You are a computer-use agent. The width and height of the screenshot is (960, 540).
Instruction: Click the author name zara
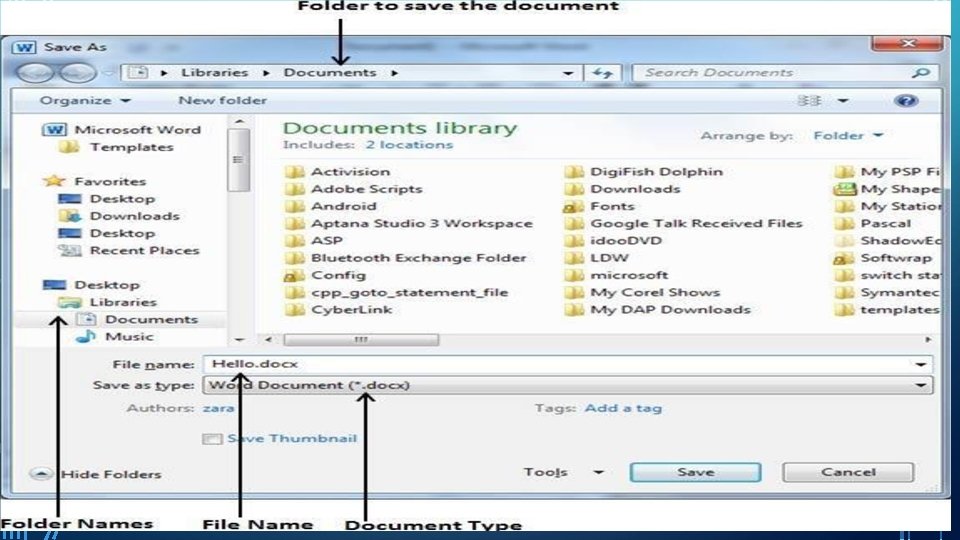(219, 408)
